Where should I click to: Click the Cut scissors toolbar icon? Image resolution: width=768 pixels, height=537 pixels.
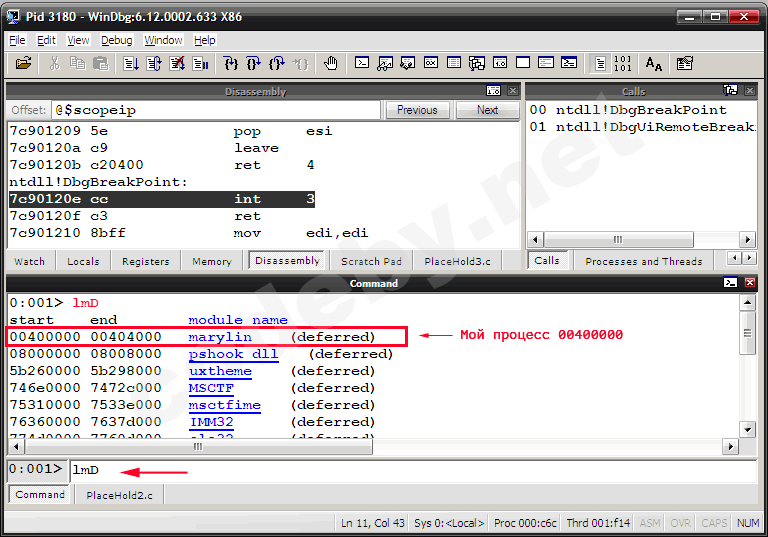pyautogui.click(x=54, y=63)
